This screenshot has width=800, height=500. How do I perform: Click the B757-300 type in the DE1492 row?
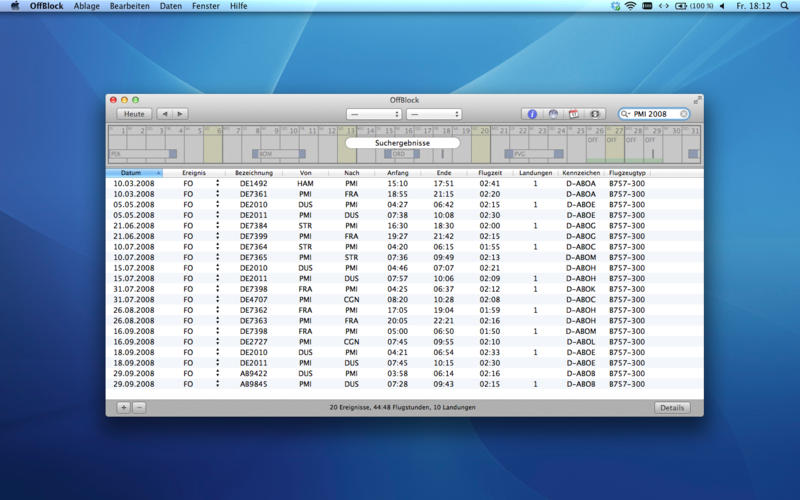[627, 183]
